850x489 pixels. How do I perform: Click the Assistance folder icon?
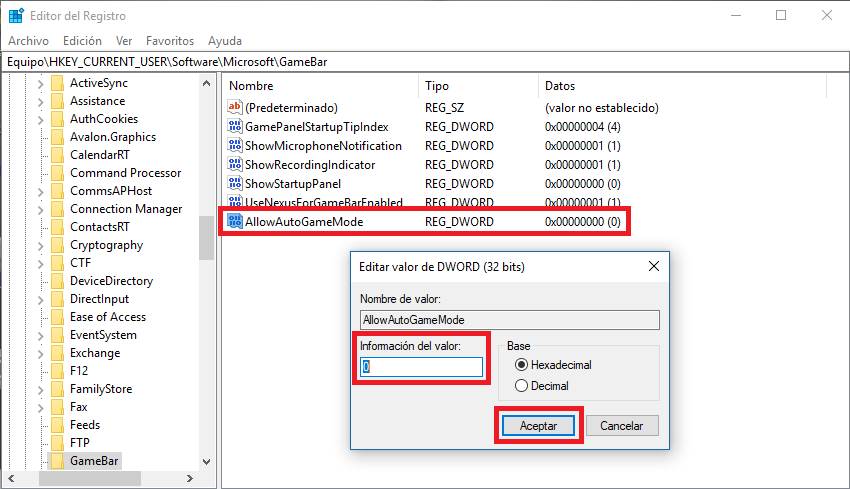pyautogui.click(x=57, y=101)
